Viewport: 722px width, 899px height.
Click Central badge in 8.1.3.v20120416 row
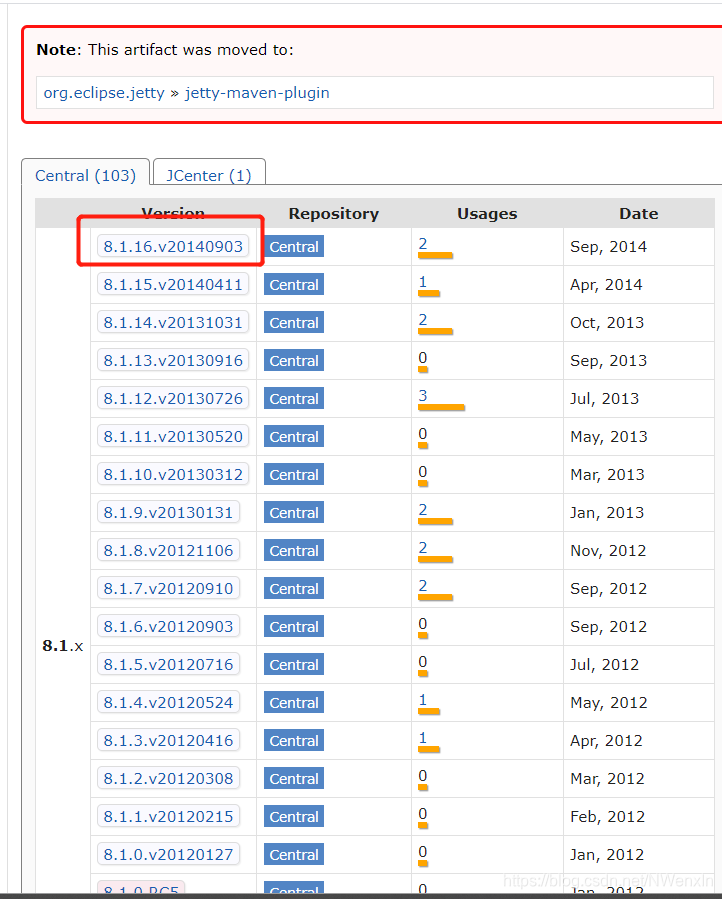tap(294, 740)
